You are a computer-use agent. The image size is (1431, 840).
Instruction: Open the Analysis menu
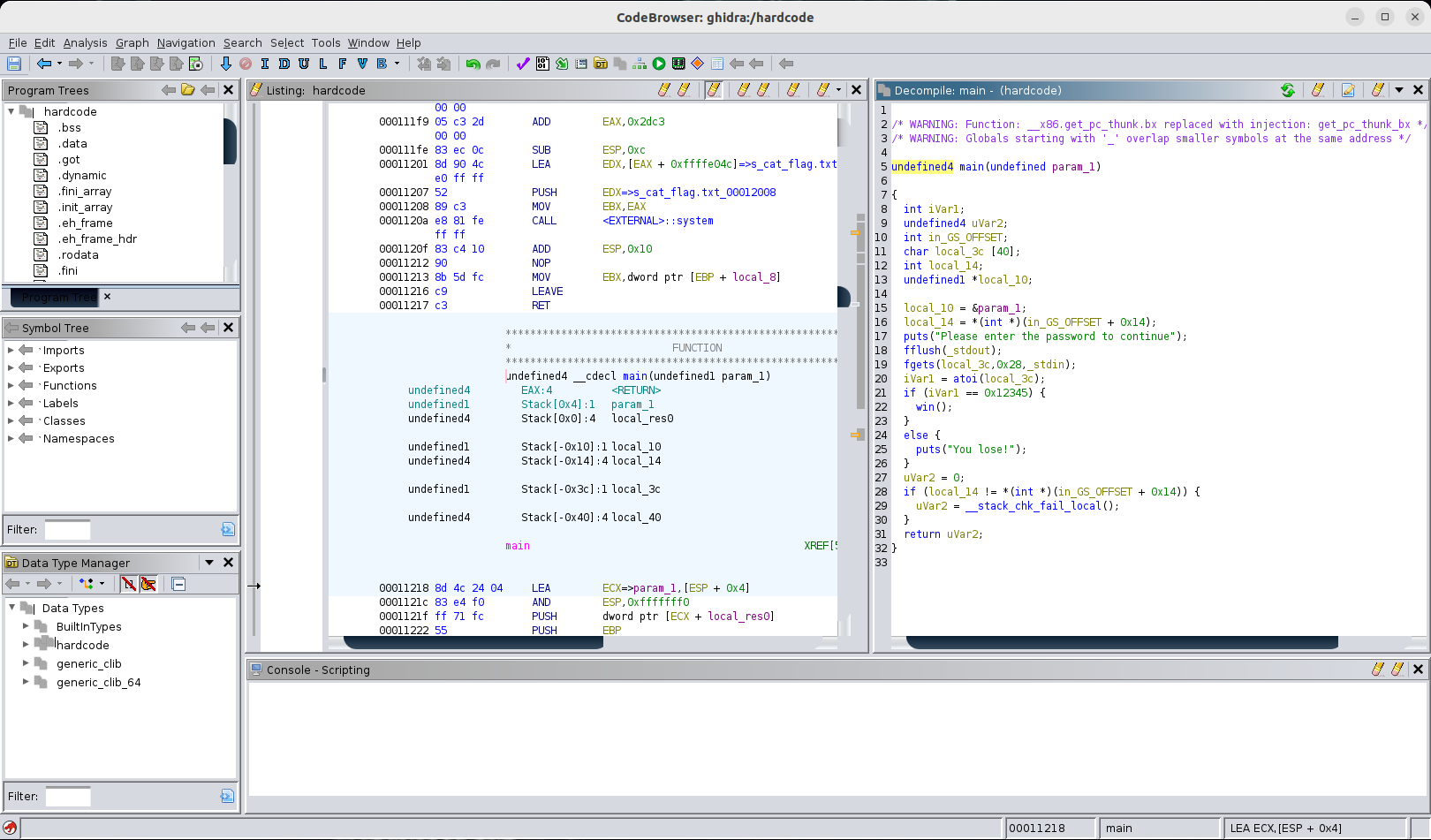(x=85, y=42)
